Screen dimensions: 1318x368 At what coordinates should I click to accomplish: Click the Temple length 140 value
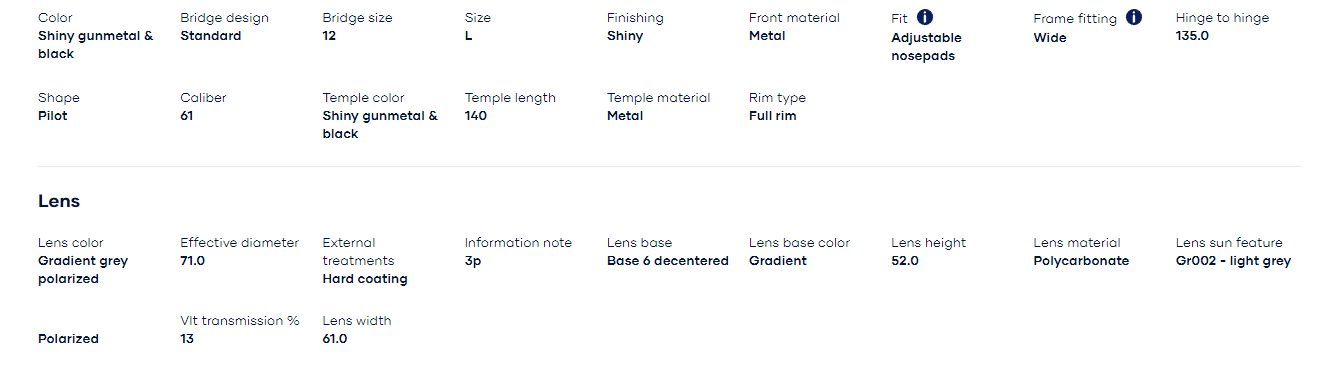click(x=476, y=116)
